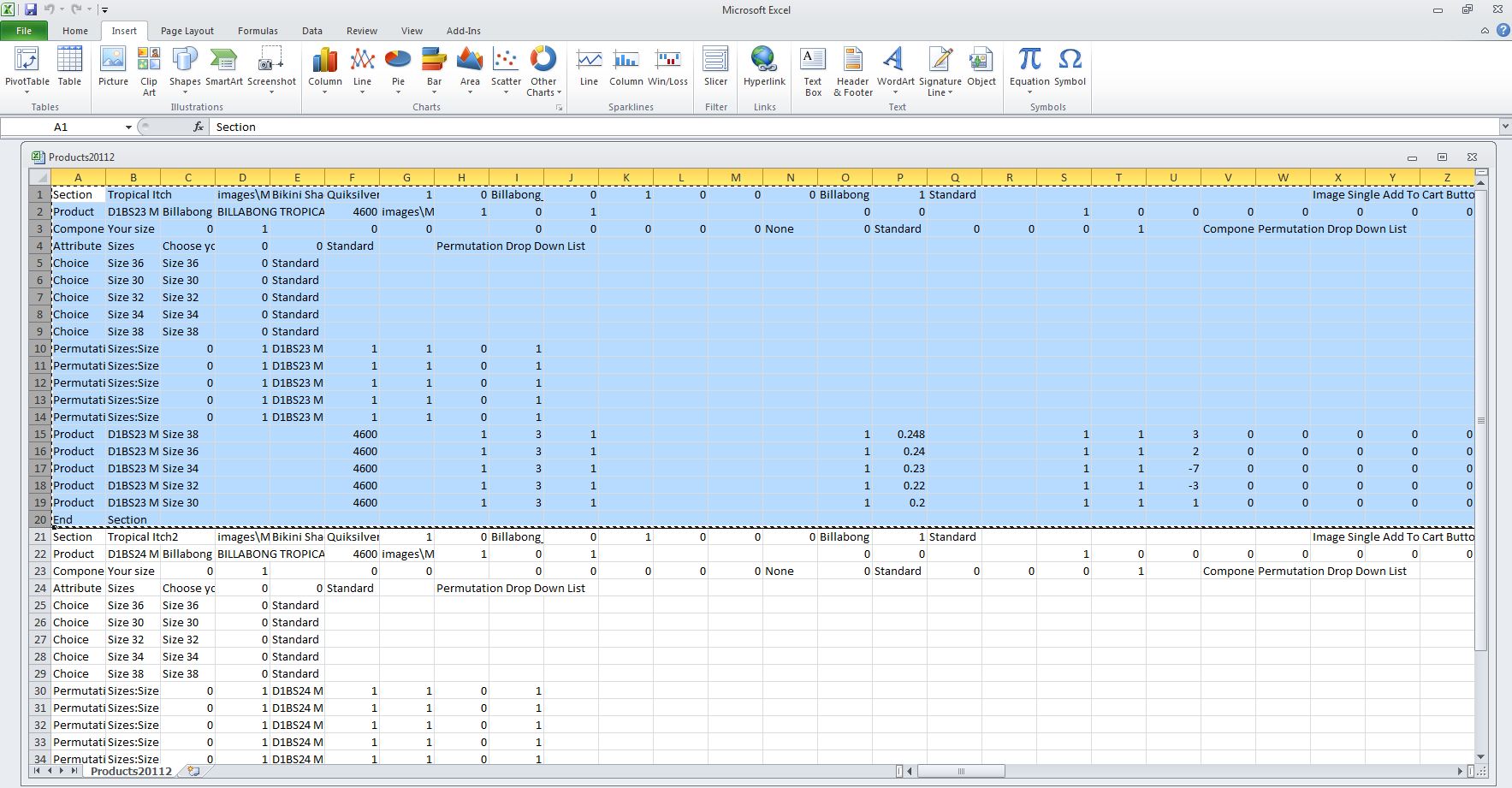Select the Products20112 sheet tab
This screenshot has width=1512, height=788.
click(x=131, y=771)
